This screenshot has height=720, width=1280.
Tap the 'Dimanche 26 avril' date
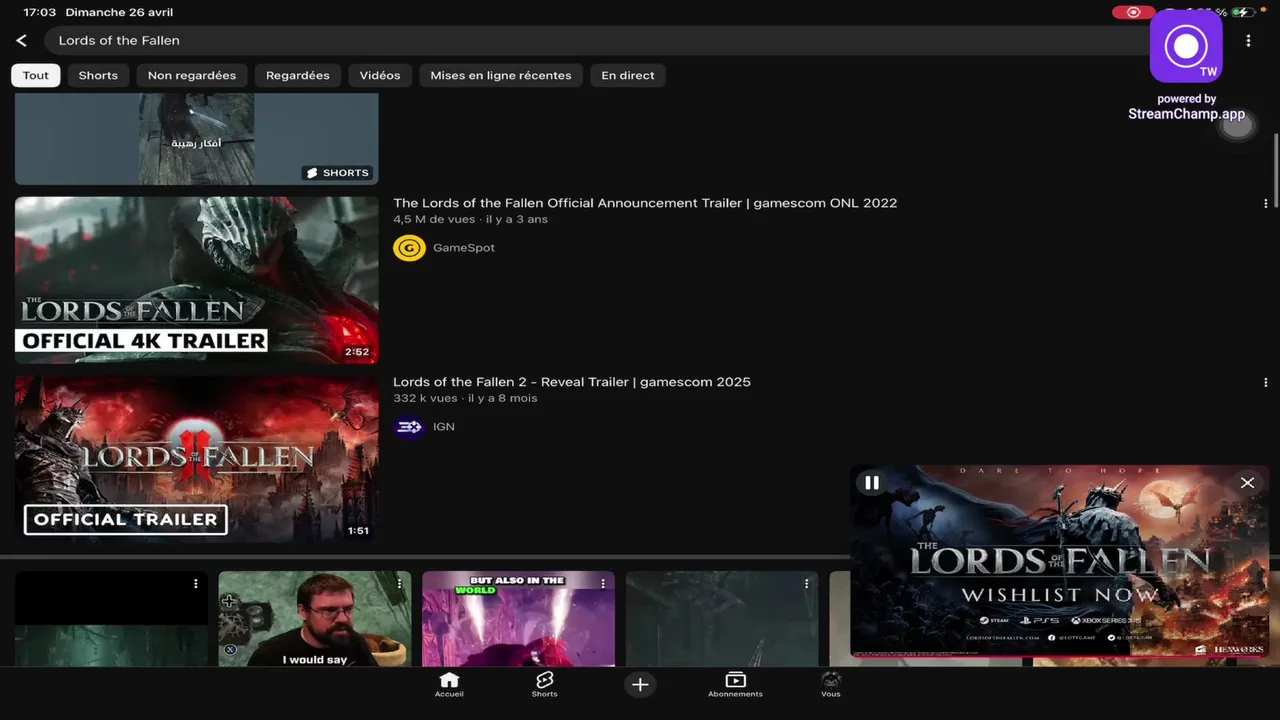point(119,13)
